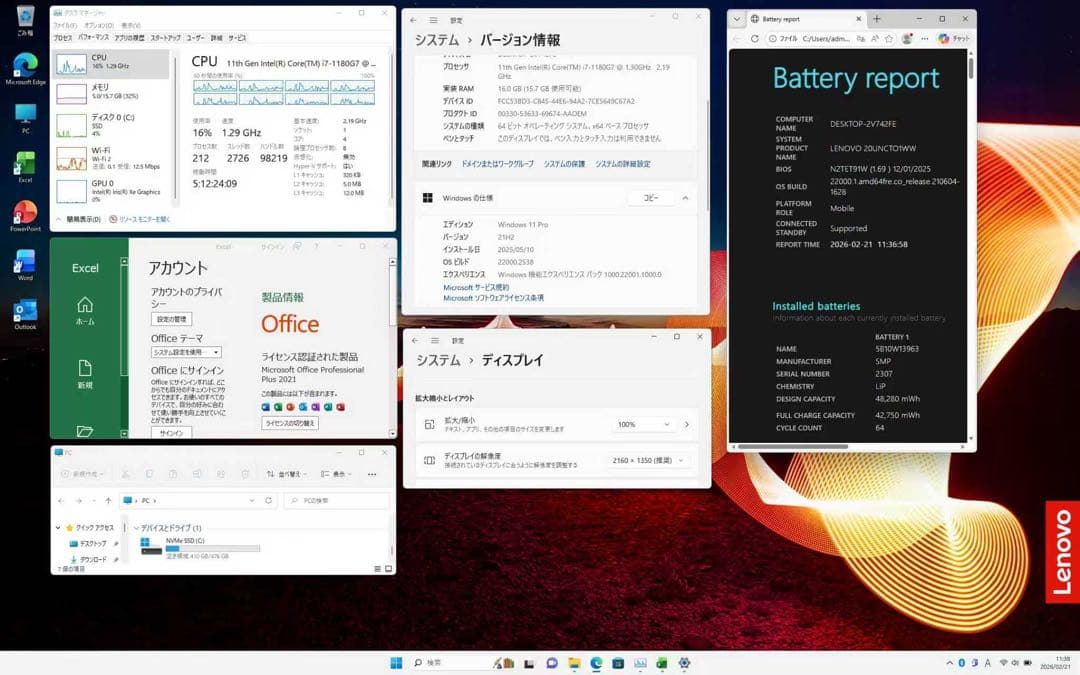Image resolution: width=1080 pixels, height=675 pixels.
Task: Close the Battery report tab
Action: (858, 19)
